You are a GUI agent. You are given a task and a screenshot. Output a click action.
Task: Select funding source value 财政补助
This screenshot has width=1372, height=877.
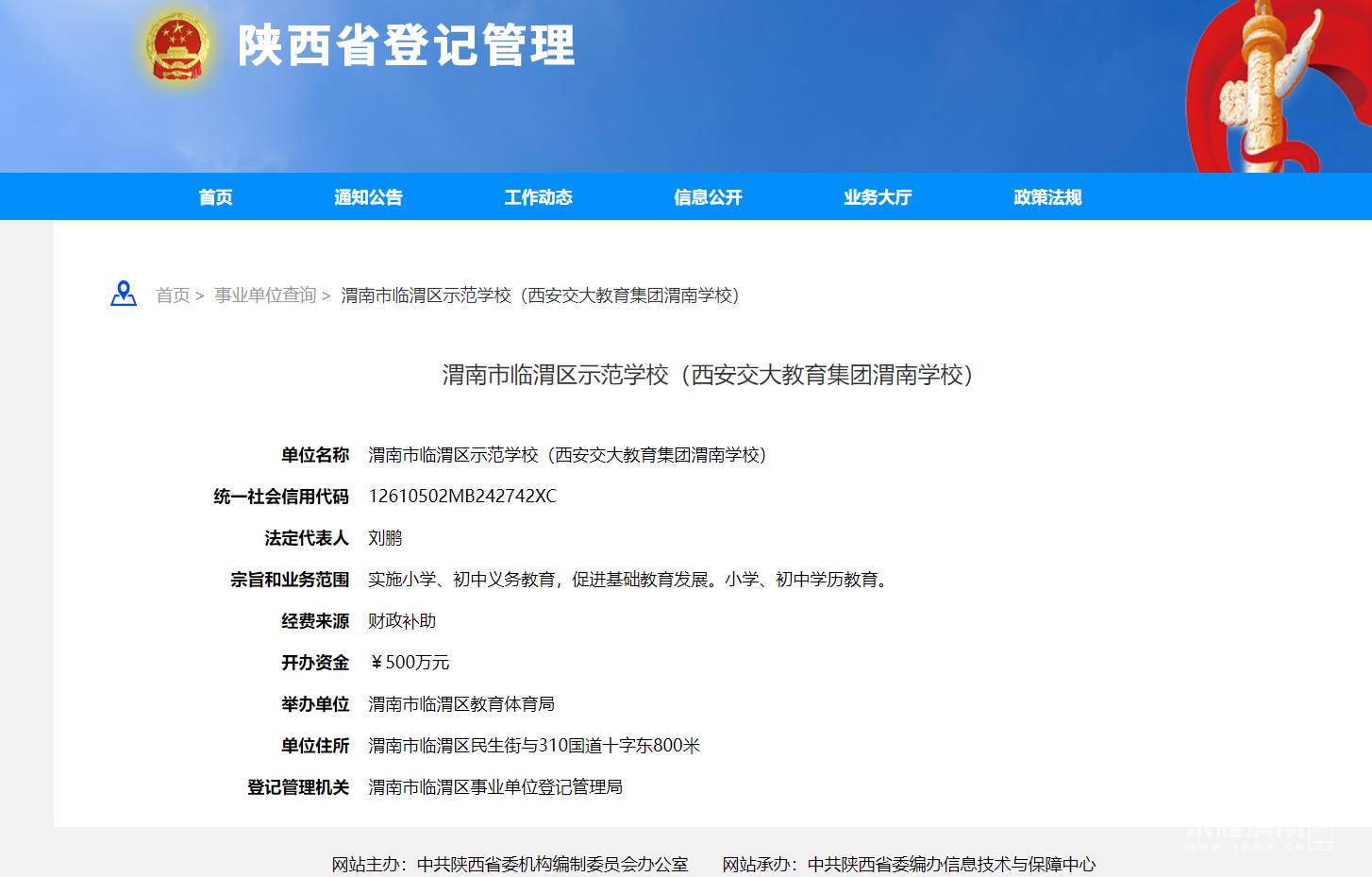click(x=402, y=621)
